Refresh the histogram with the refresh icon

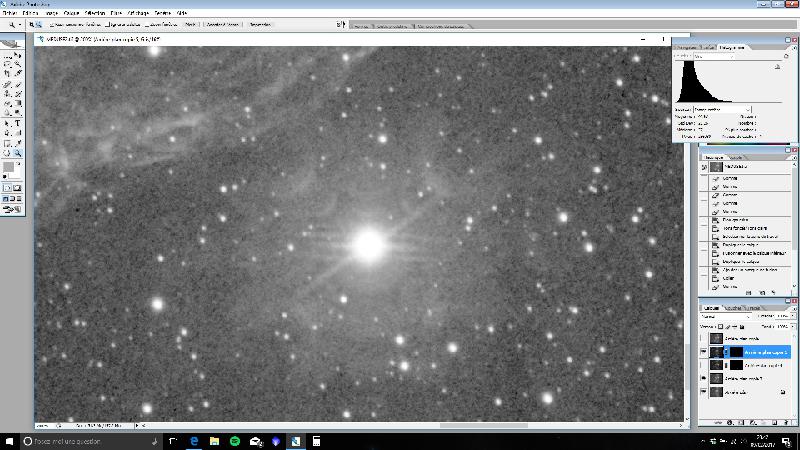pos(786,56)
